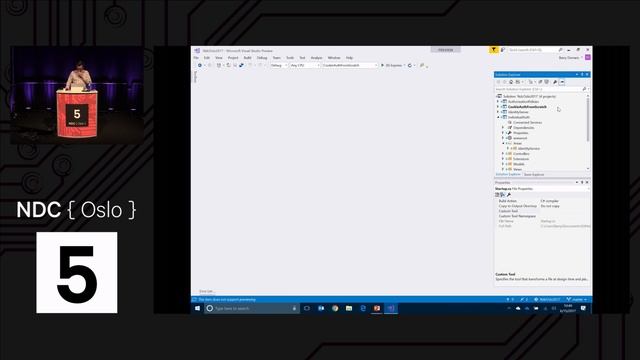The width and height of the screenshot is (640, 360).
Task: Click the Solution Explorer Home icon
Action: 511,82
